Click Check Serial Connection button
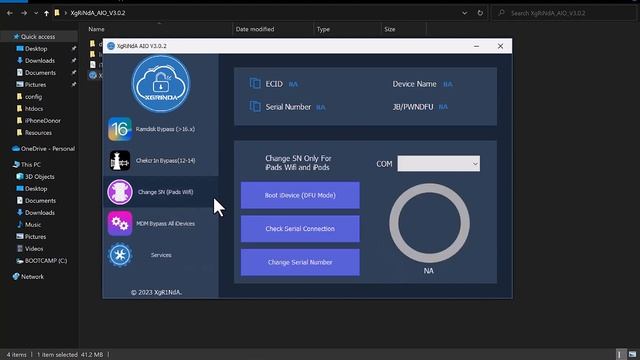This screenshot has height=360, width=640. click(300, 229)
